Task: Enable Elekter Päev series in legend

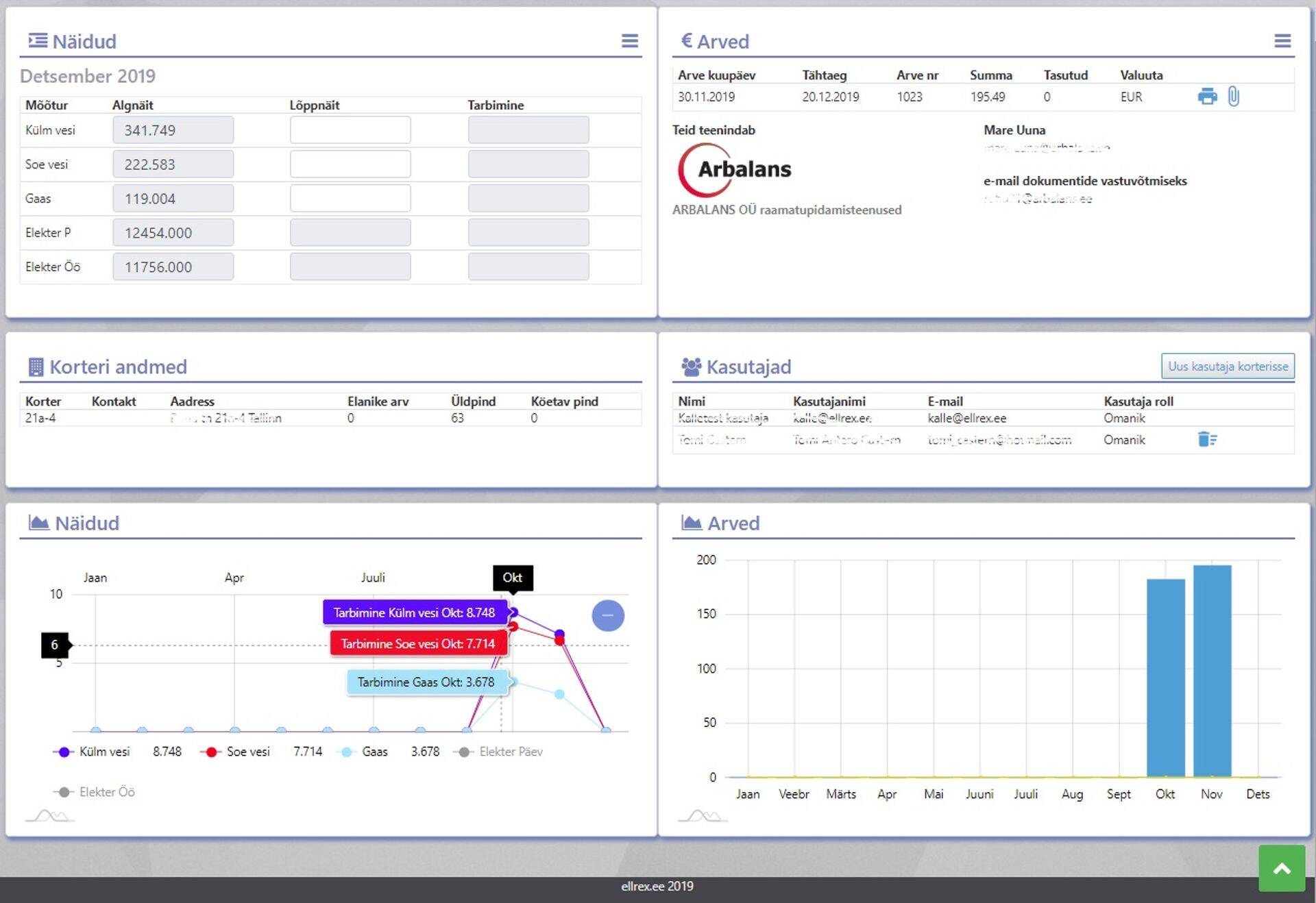Action: tap(510, 752)
